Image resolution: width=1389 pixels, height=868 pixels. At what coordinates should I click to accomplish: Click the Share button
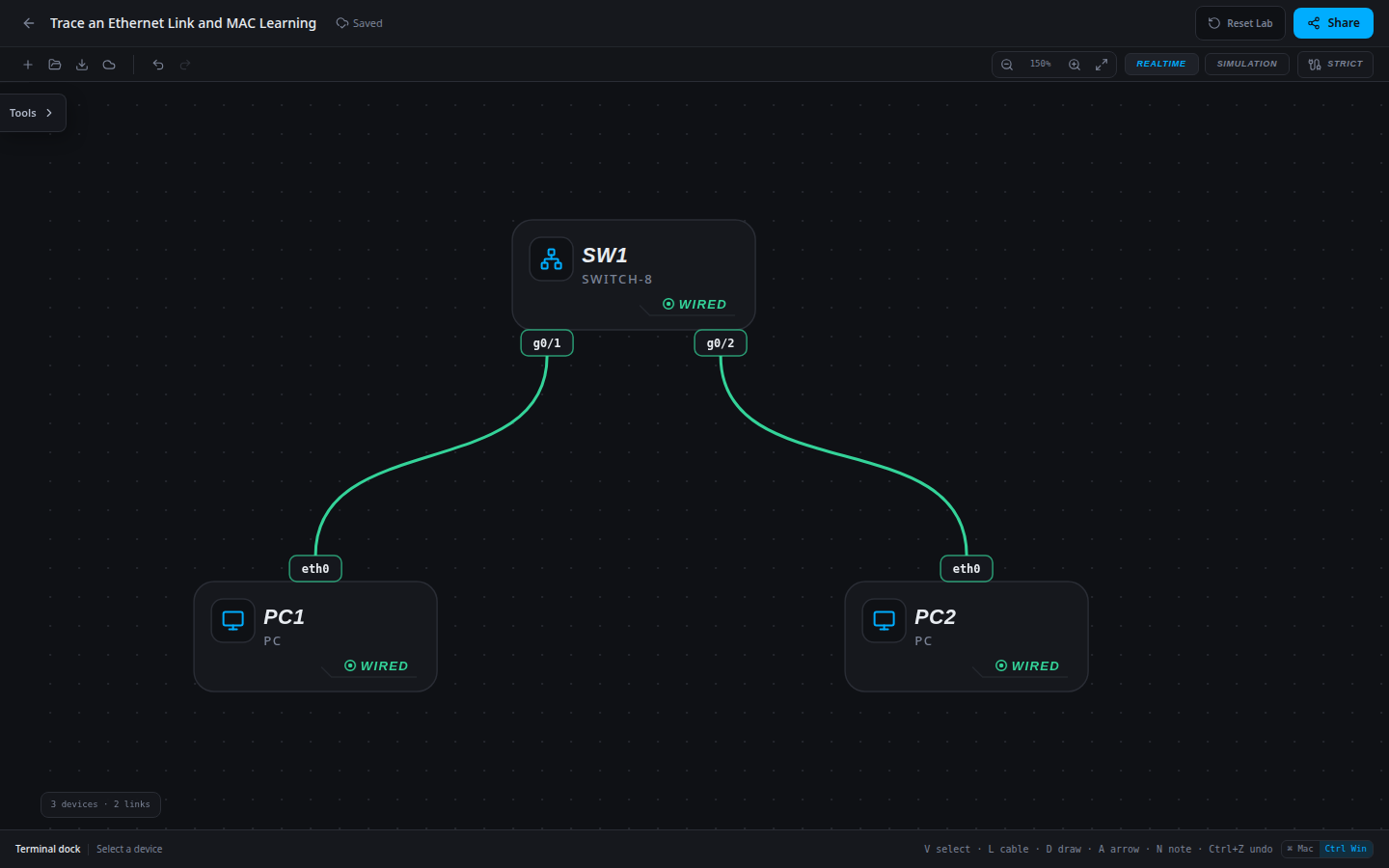pos(1333,23)
